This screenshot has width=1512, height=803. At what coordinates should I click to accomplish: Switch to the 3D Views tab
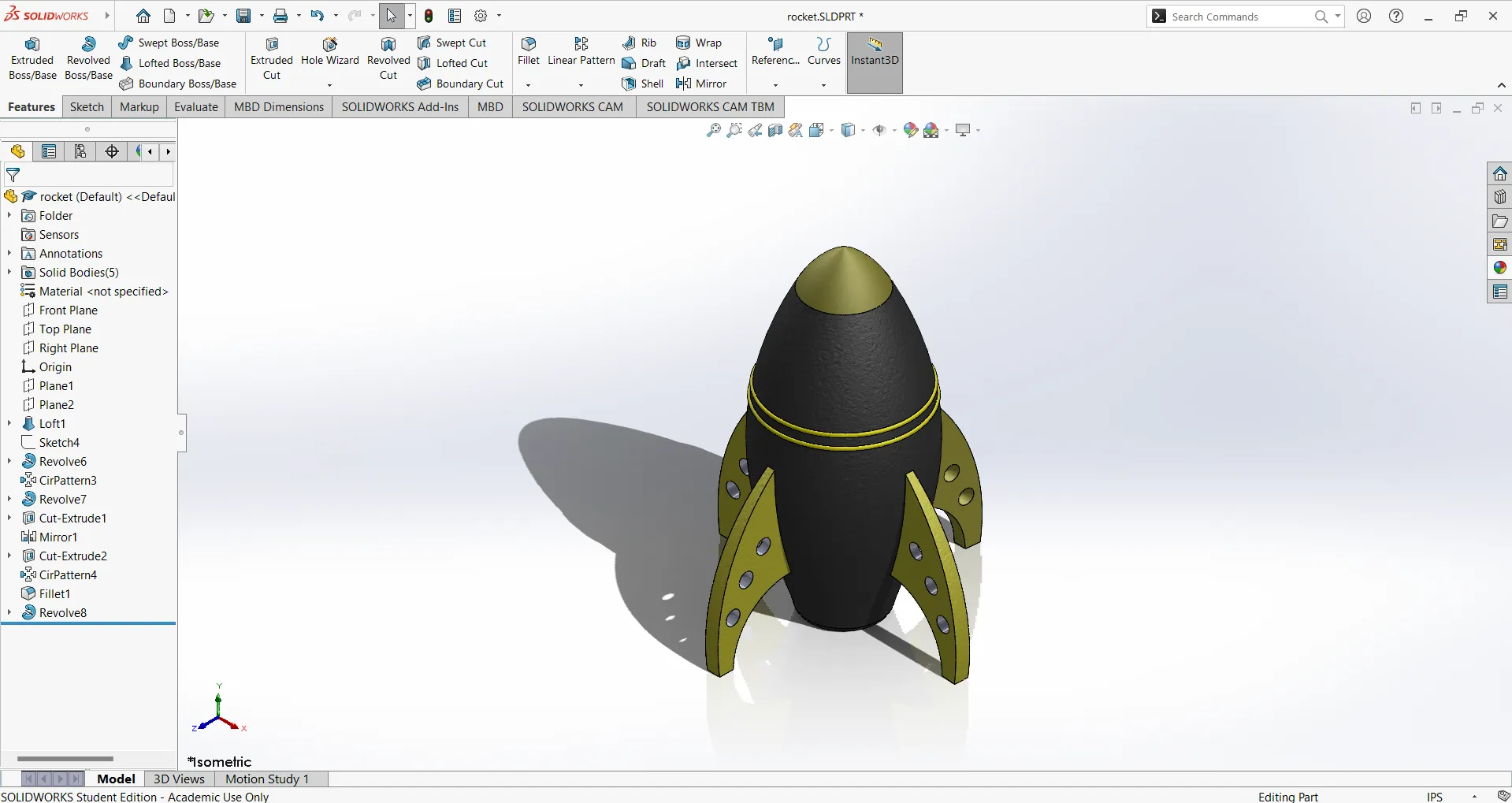pos(179,779)
